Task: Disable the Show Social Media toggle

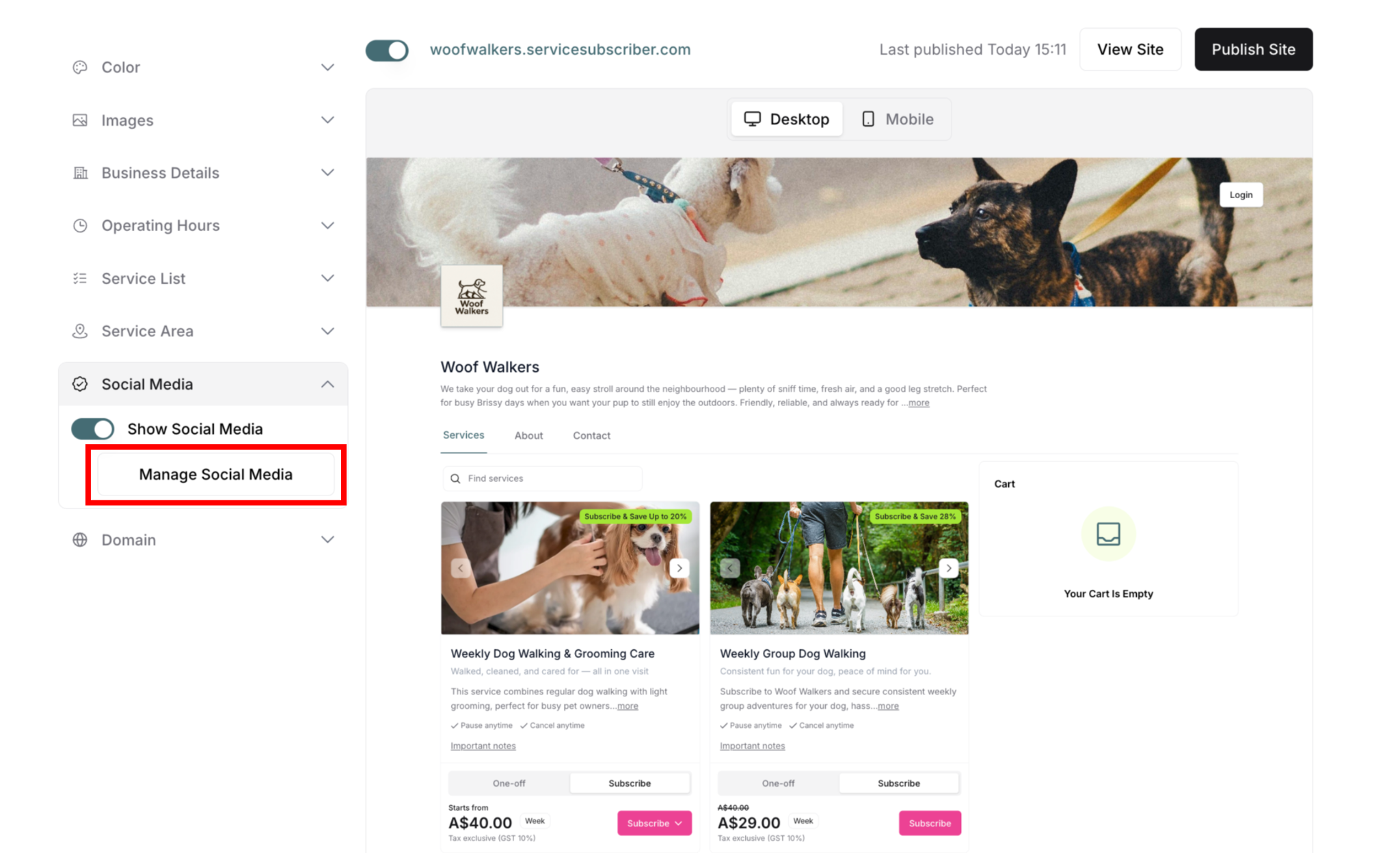Action: tap(93, 429)
